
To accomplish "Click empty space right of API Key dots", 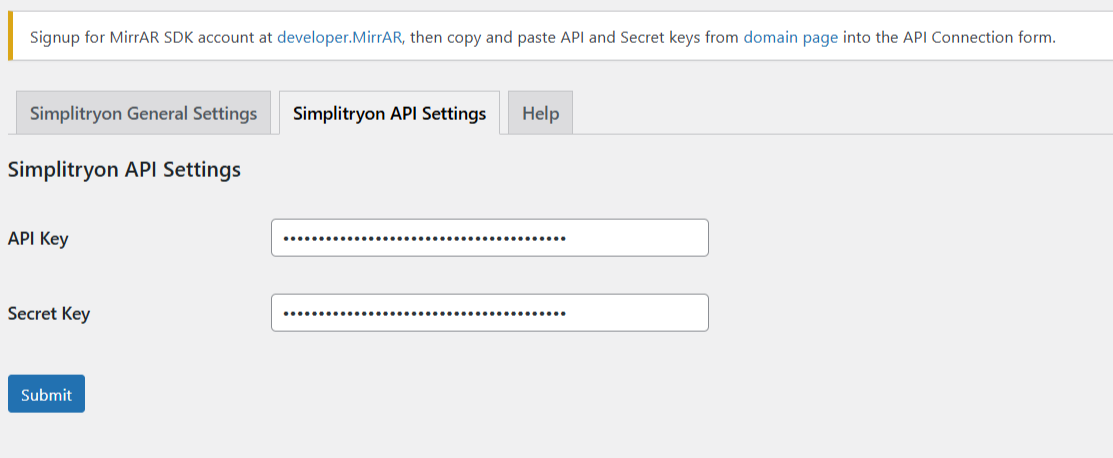I will [x=635, y=238].
